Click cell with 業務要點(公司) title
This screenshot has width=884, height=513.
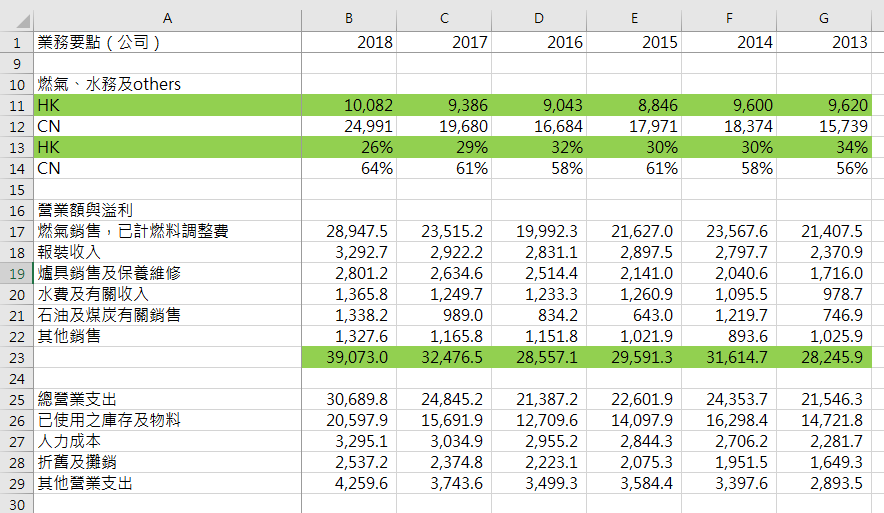coord(167,42)
